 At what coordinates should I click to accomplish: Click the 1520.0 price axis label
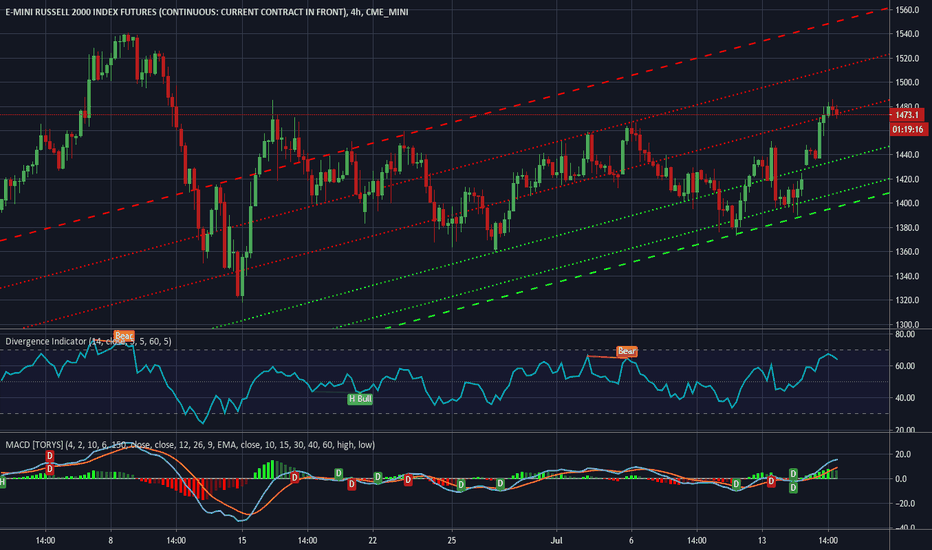click(x=908, y=58)
